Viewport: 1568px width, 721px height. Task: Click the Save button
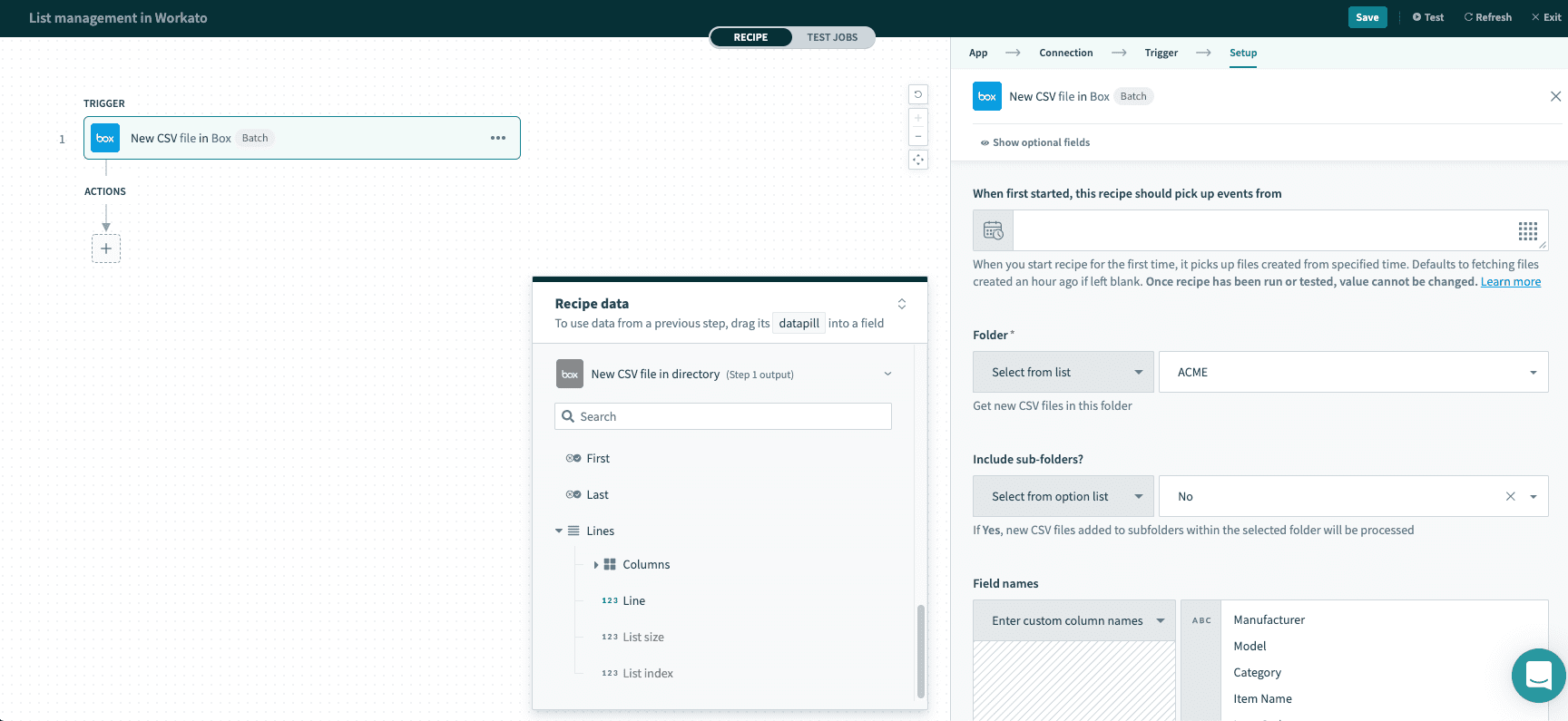click(1367, 17)
